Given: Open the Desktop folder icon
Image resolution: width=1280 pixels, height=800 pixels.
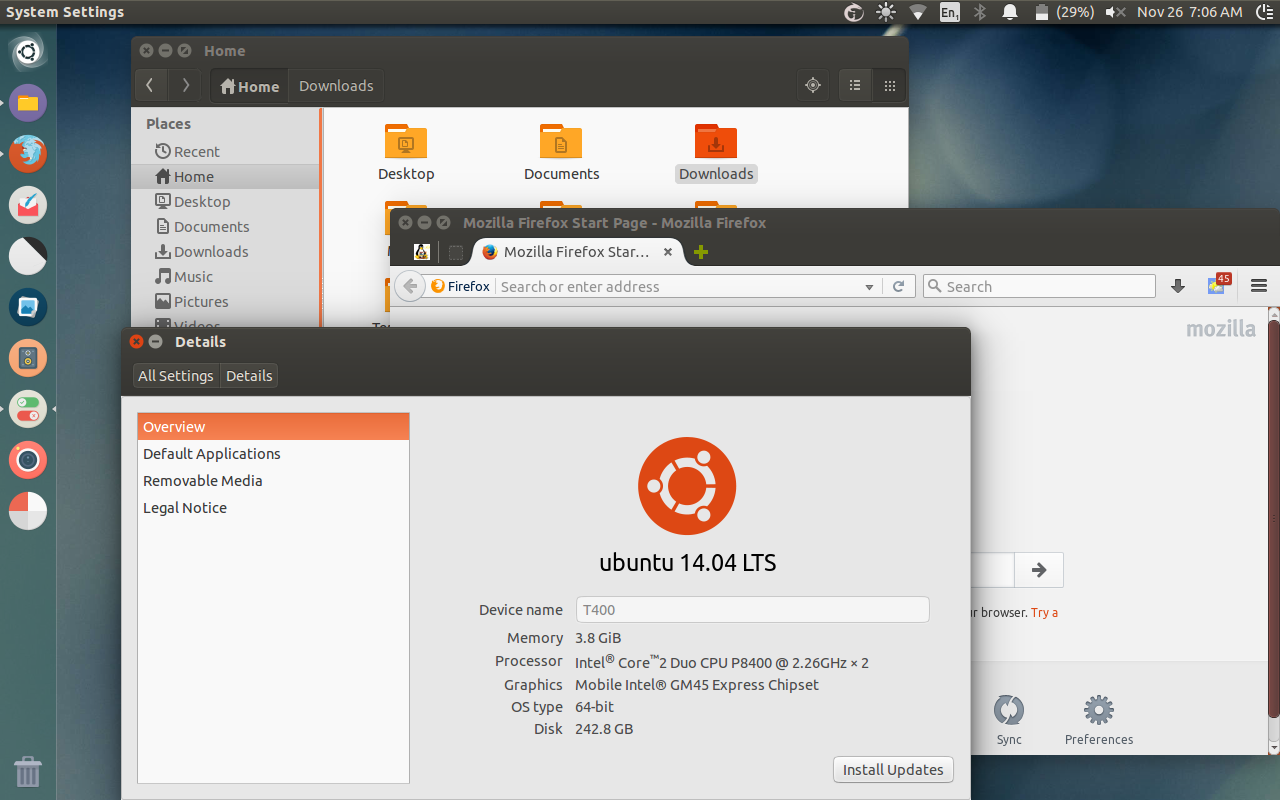Looking at the screenshot, I should pos(406,141).
